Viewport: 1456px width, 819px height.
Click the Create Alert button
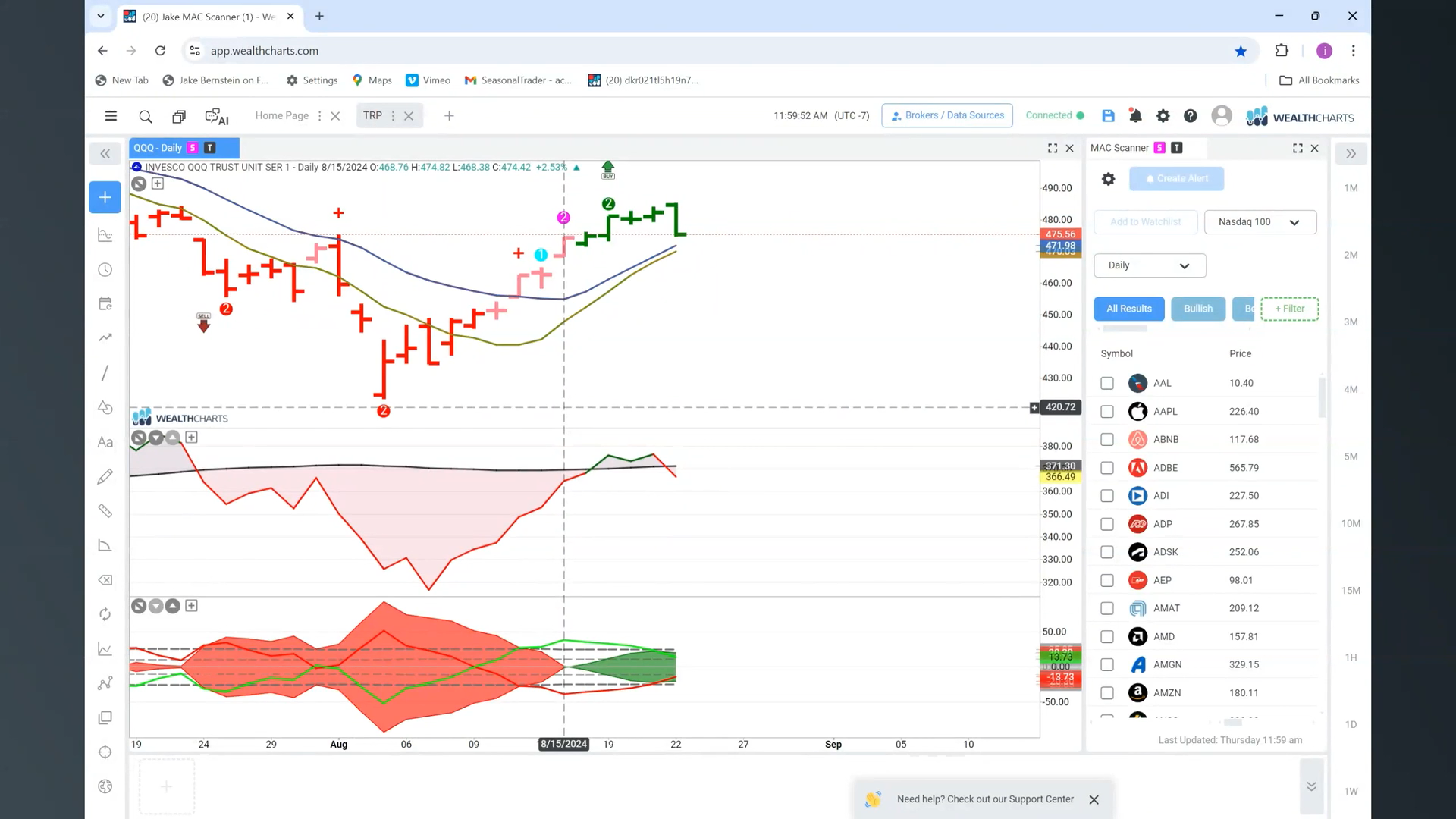[1176, 179]
